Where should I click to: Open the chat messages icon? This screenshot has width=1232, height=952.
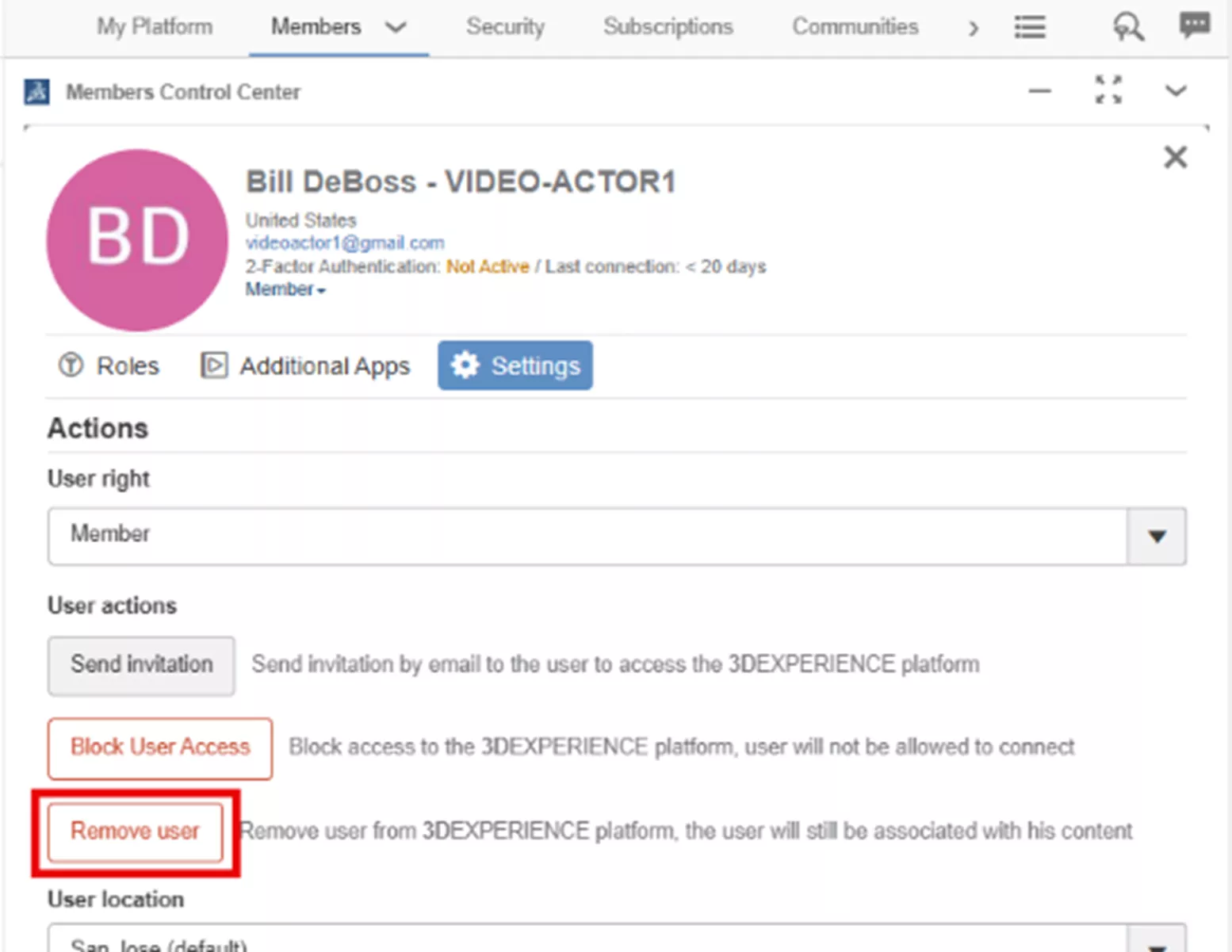click(x=1194, y=25)
